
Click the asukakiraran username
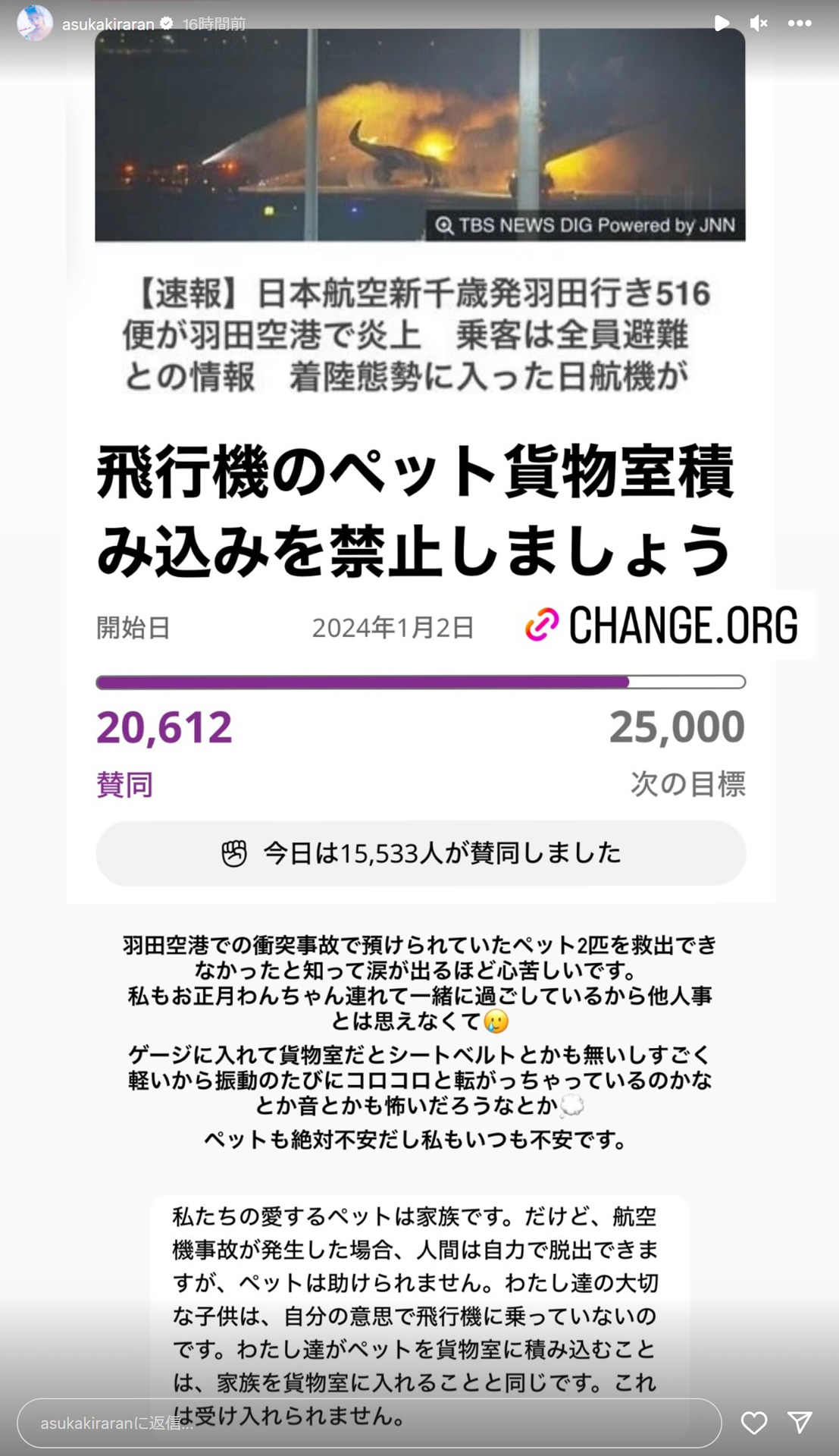click(x=108, y=24)
